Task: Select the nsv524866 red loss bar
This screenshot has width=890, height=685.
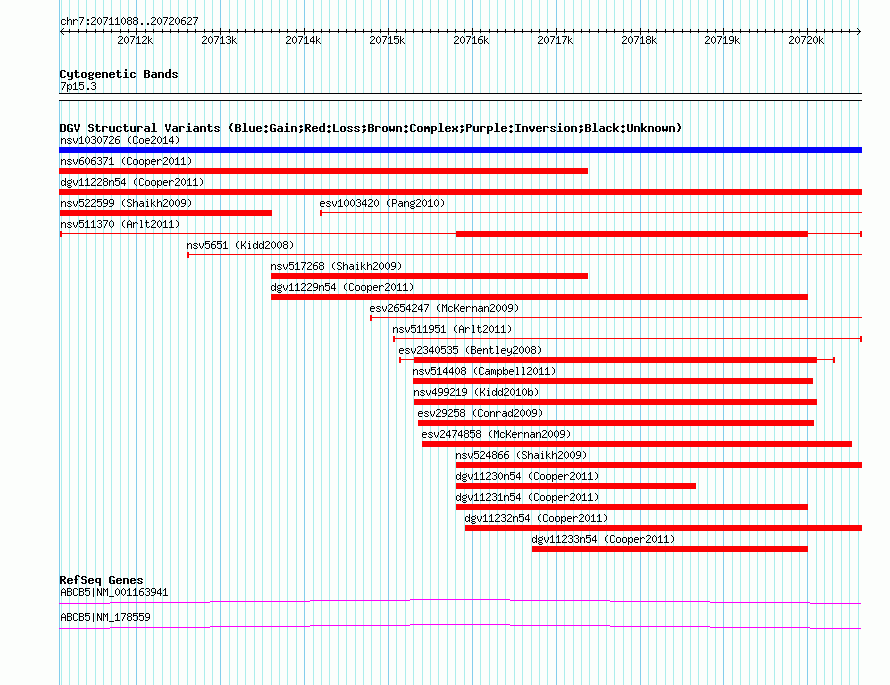Action: (x=659, y=465)
